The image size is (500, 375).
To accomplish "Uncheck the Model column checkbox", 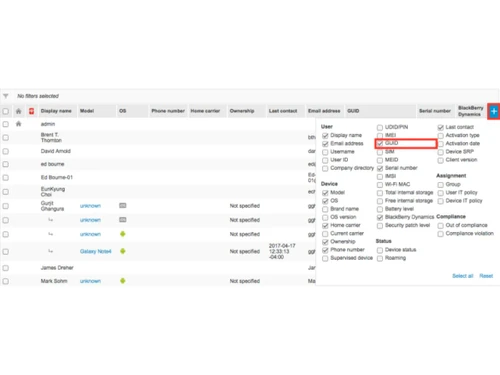I will pyautogui.click(x=325, y=193).
